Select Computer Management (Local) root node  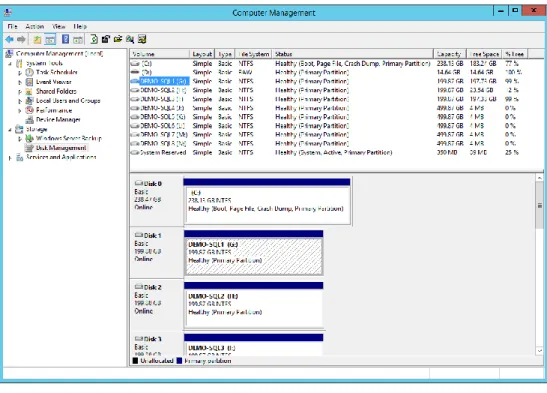coord(59,54)
